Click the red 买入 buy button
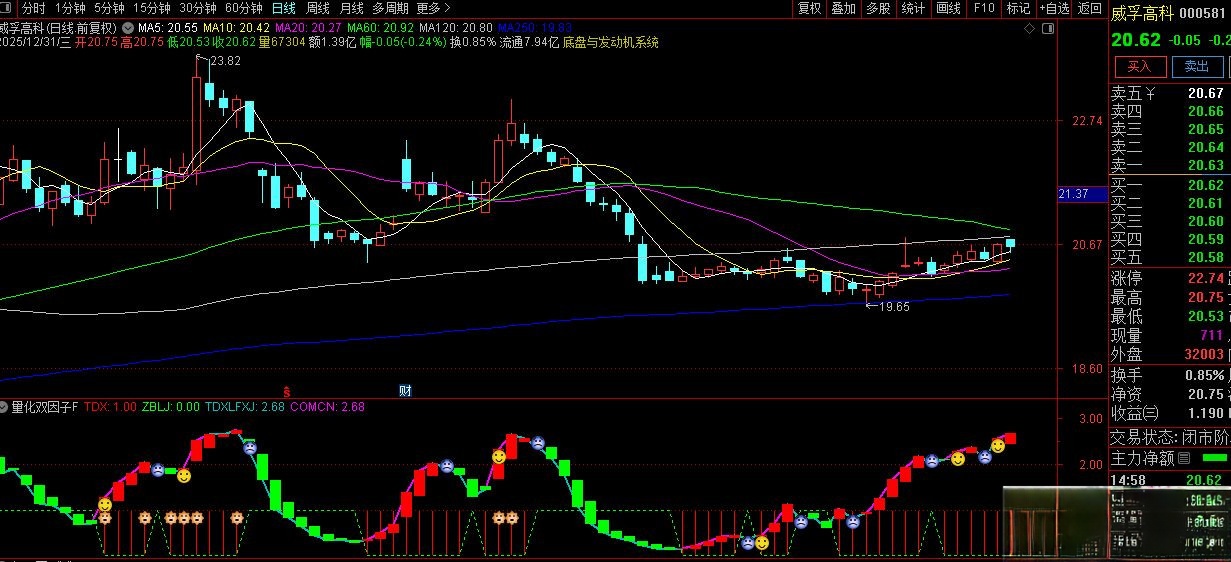 click(1140, 66)
